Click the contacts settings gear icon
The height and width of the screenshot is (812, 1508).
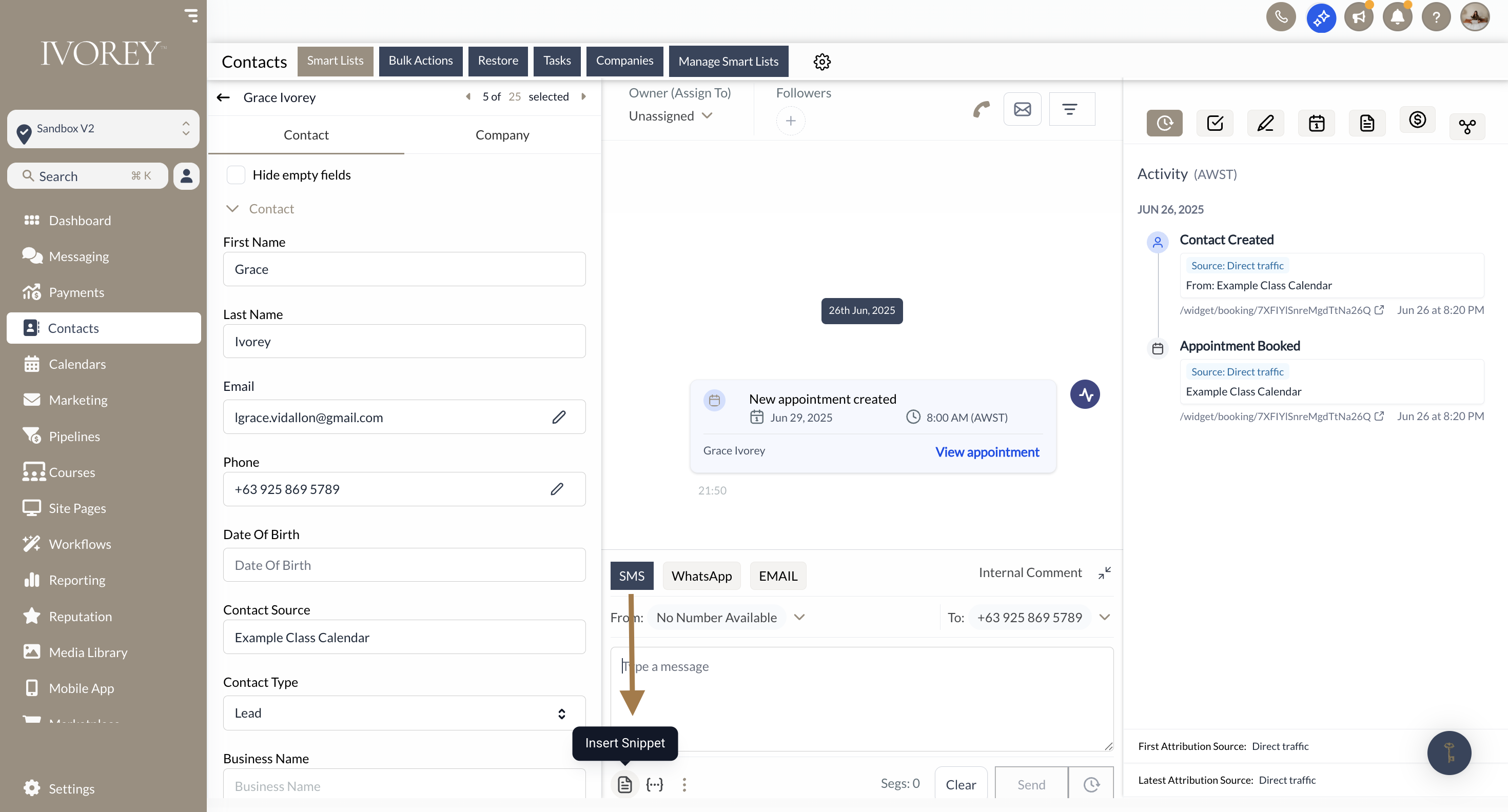[x=822, y=62]
